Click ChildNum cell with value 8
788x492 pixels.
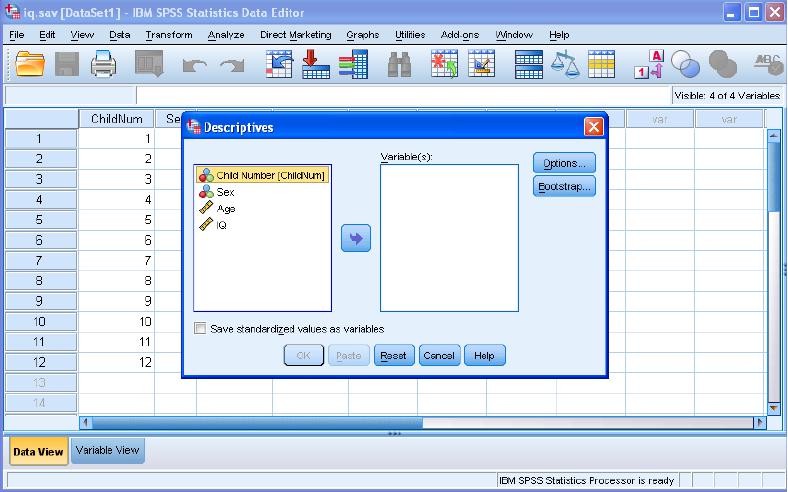117,280
